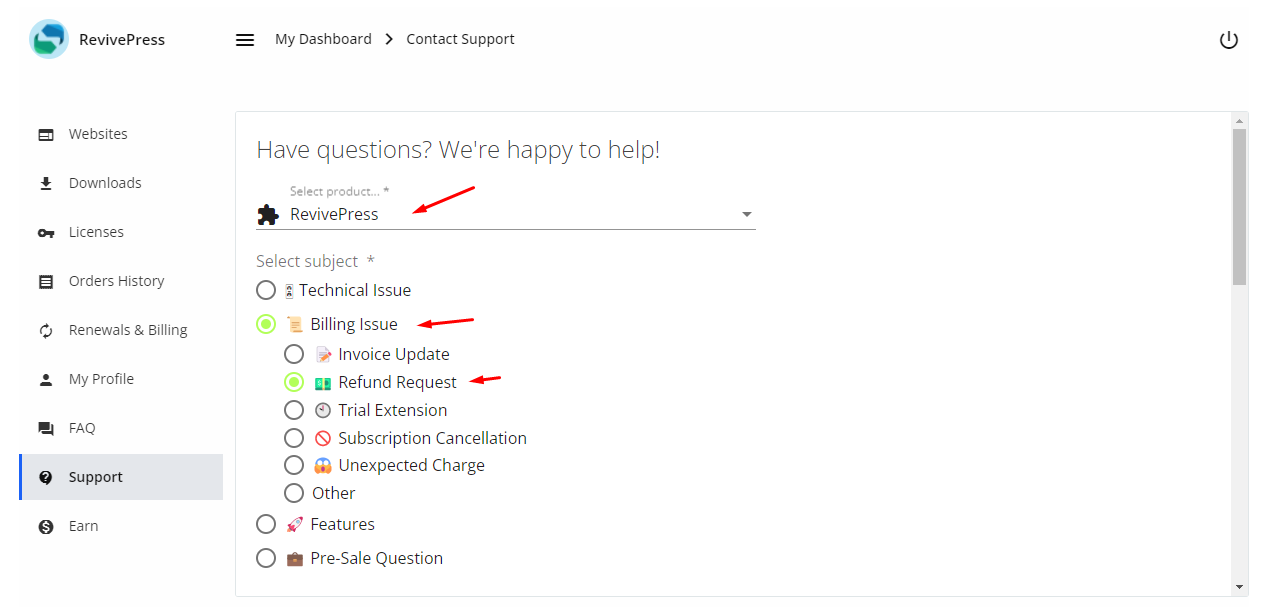Viewport: 1262px width, 615px height.
Task: Click the Refund Request label text
Action: coord(397,382)
